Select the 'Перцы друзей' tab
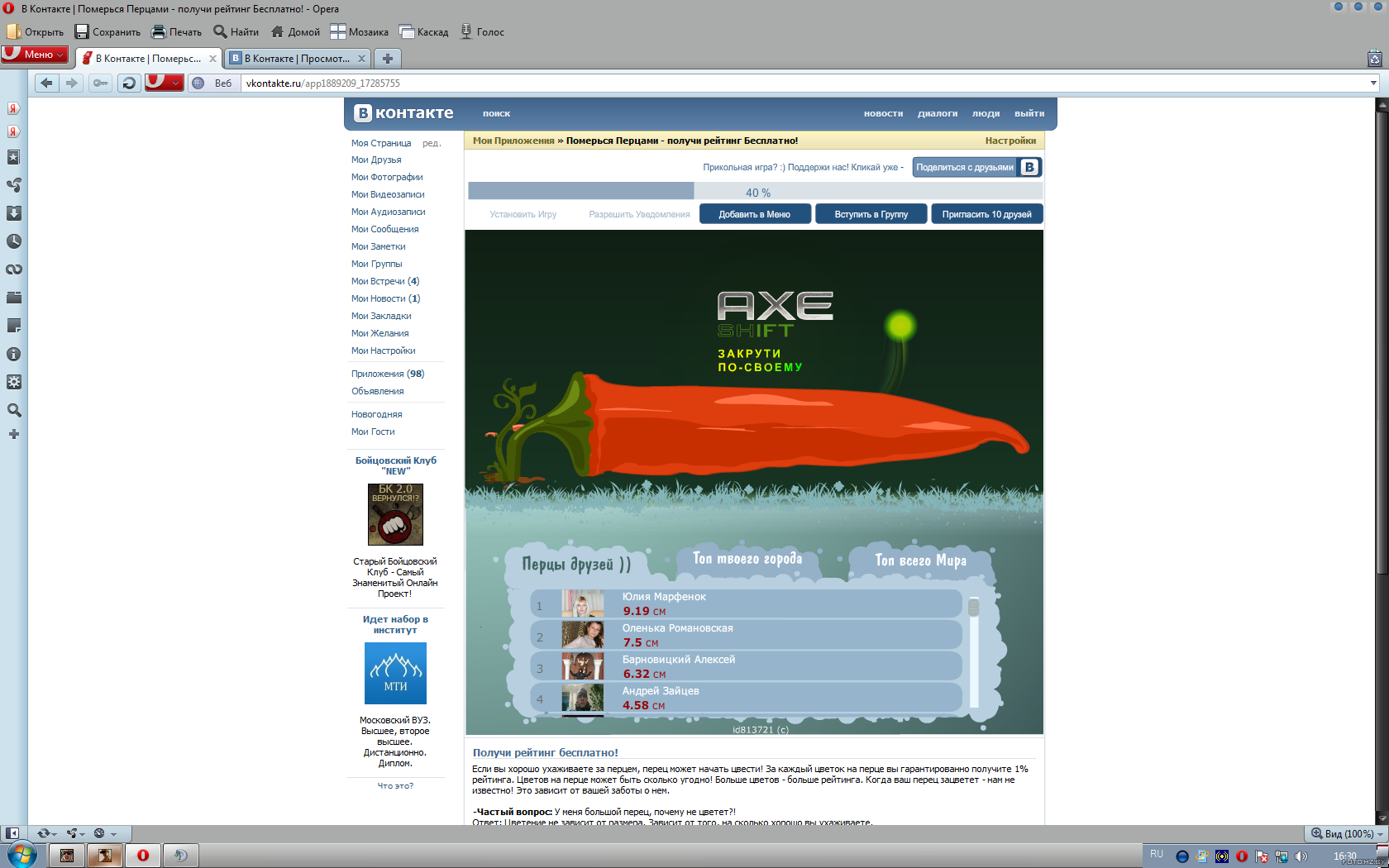The image size is (1389, 868). [576, 565]
